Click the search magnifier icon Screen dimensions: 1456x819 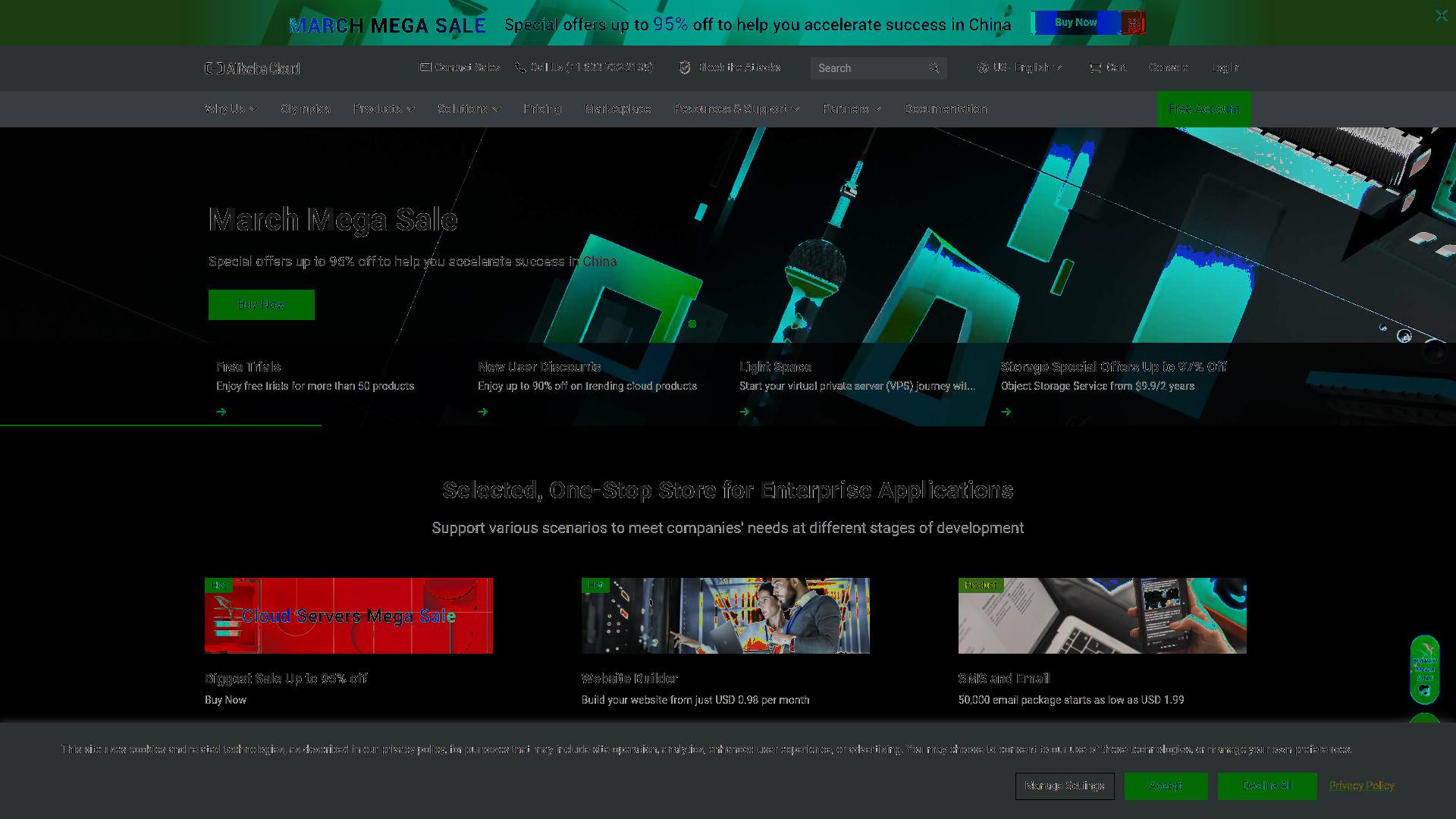click(934, 67)
